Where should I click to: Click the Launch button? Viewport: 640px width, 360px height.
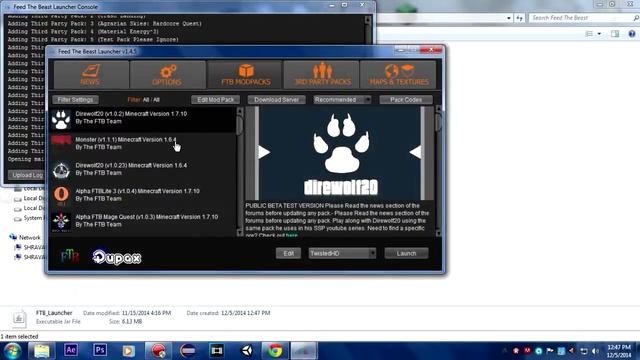click(406, 253)
